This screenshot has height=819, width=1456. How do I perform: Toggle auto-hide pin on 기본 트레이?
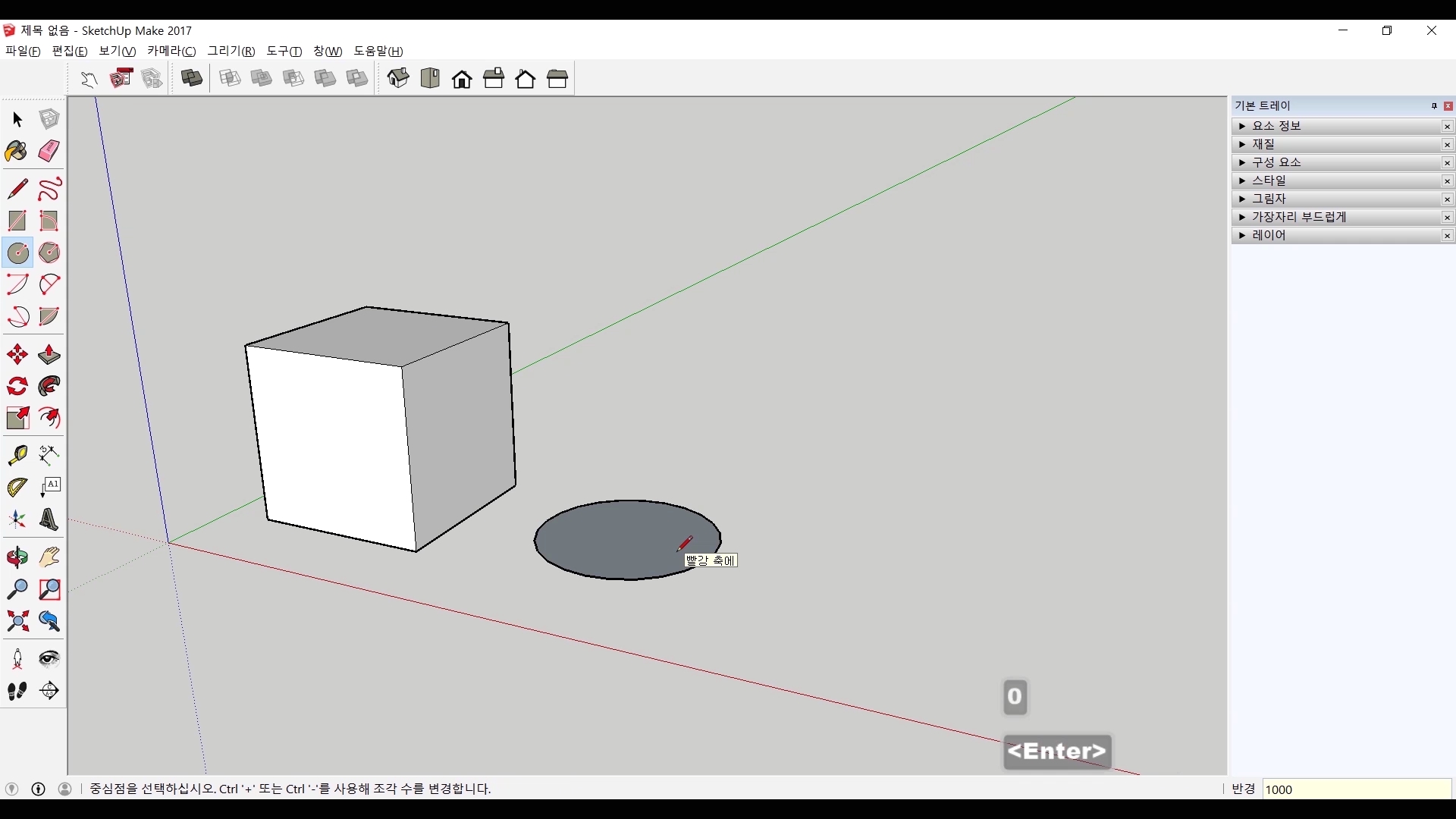click(1434, 106)
